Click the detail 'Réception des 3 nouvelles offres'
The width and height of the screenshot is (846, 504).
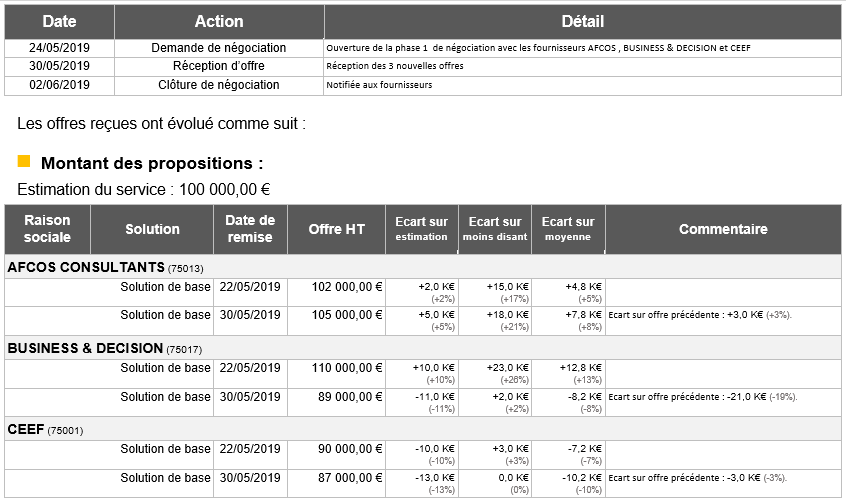click(395, 66)
